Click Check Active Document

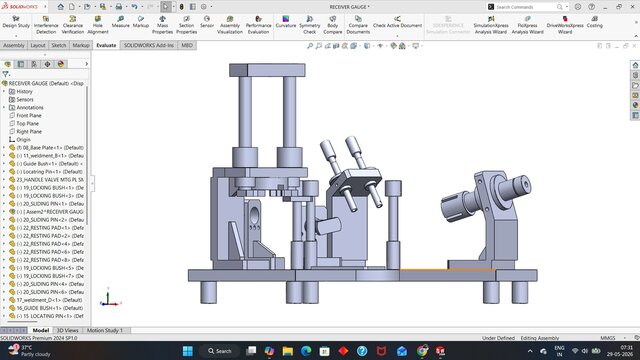(397, 22)
